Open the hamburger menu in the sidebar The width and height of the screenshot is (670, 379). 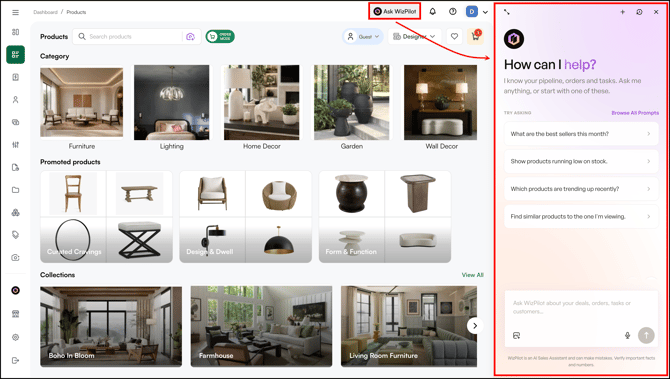point(15,12)
